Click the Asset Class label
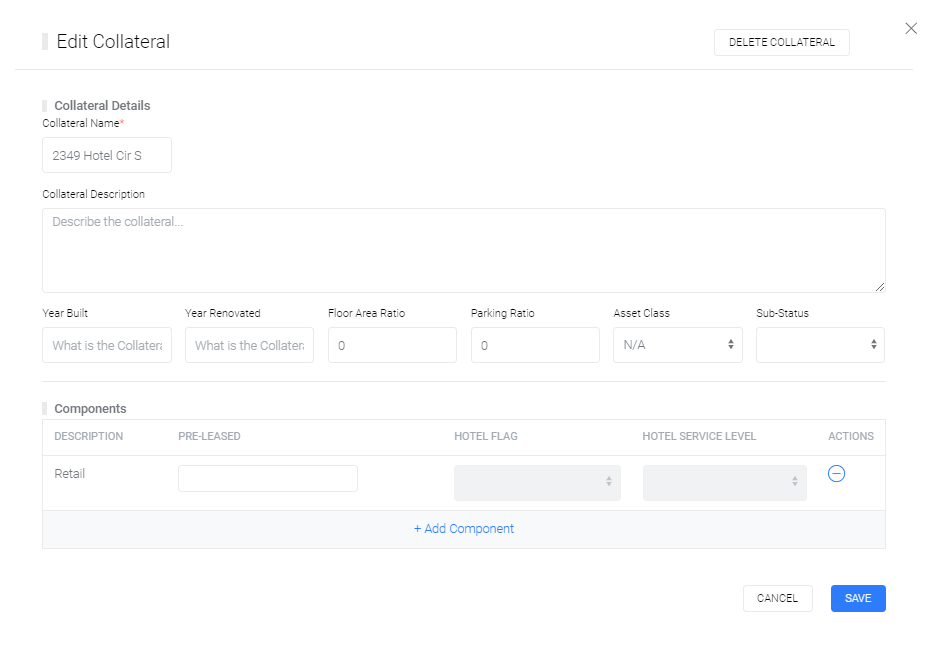The height and width of the screenshot is (654, 928). [642, 313]
